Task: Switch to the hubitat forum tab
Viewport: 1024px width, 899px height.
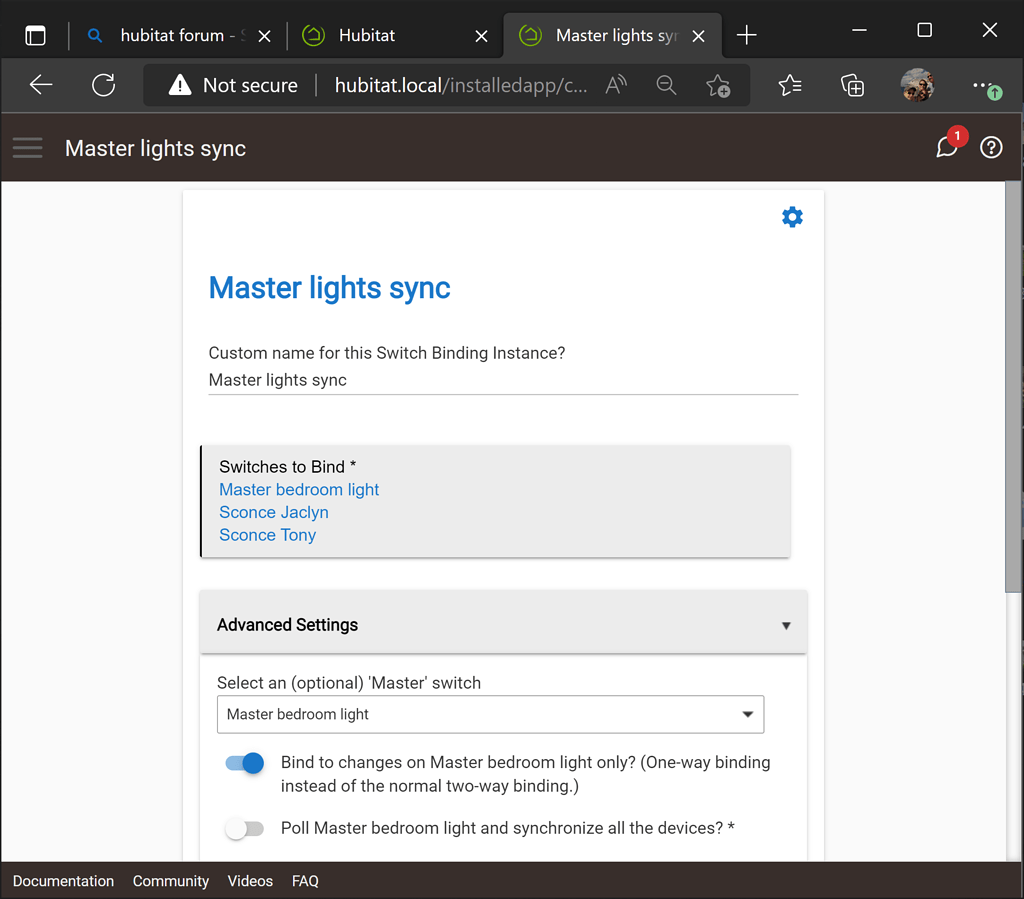Action: click(x=170, y=36)
